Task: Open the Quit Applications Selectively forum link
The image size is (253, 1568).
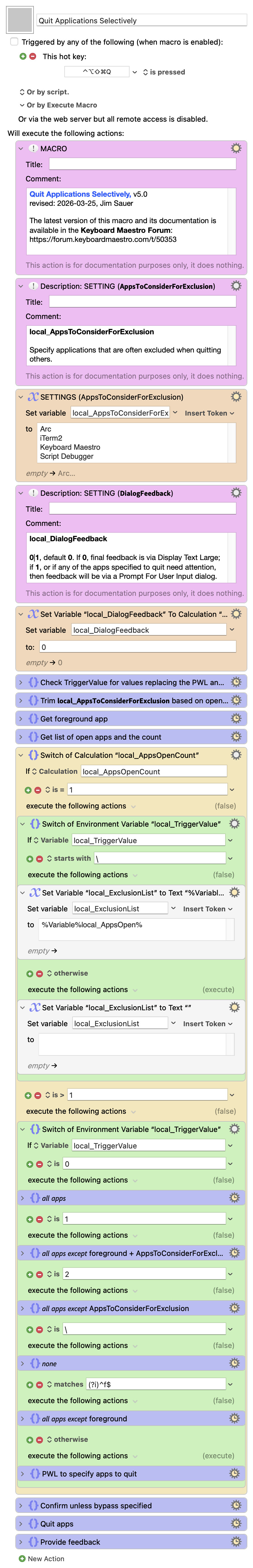Action: click(80, 194)
